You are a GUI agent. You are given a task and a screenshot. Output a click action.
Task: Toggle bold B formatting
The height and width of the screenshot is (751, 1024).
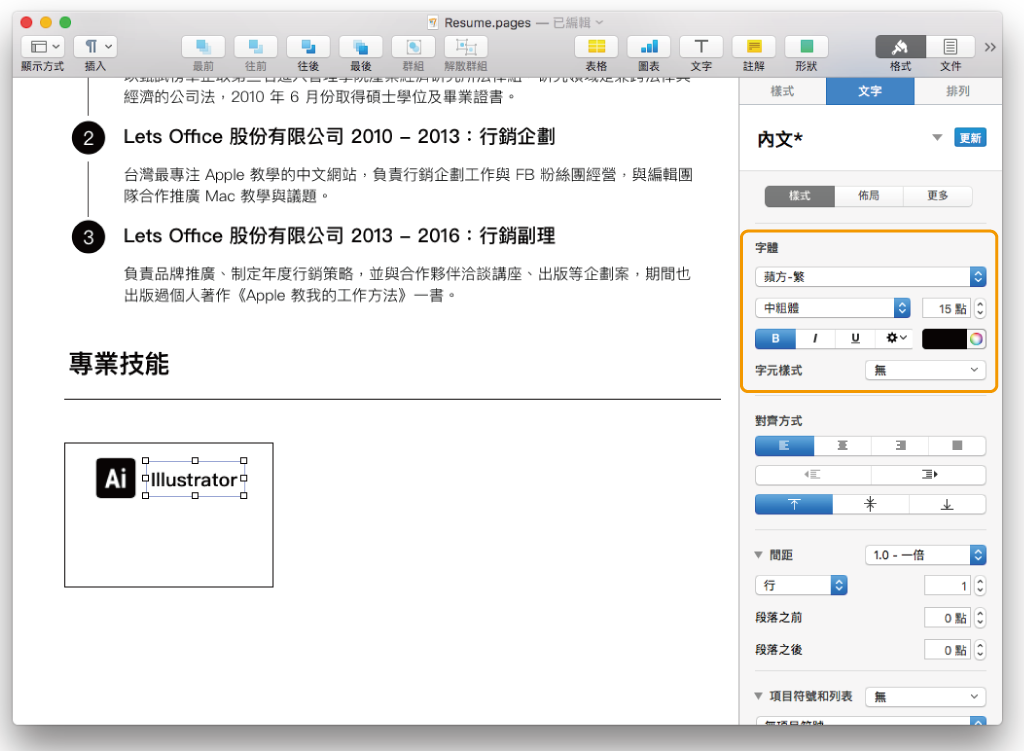click(775, 338)
